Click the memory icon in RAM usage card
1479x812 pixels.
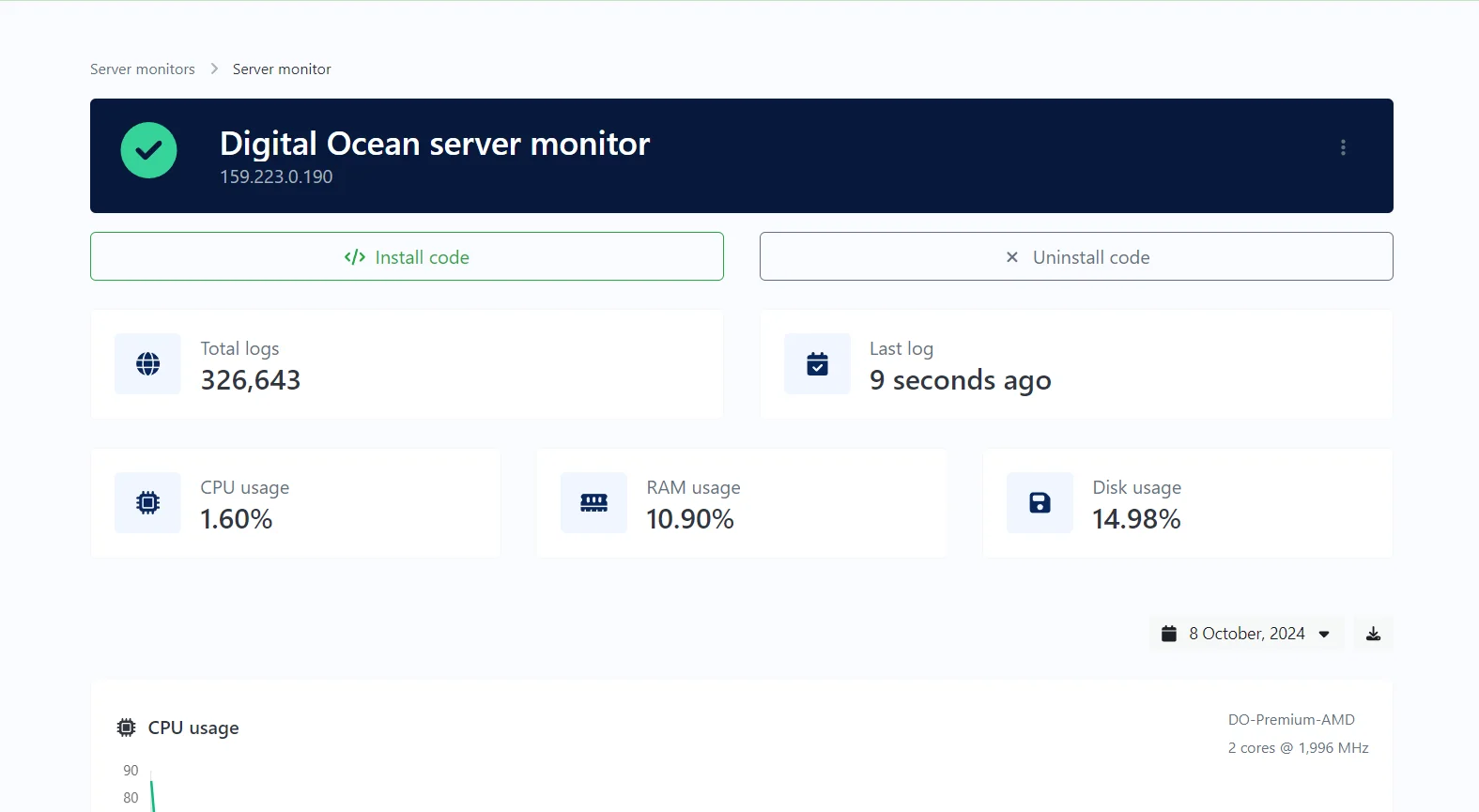pos(593,503)
